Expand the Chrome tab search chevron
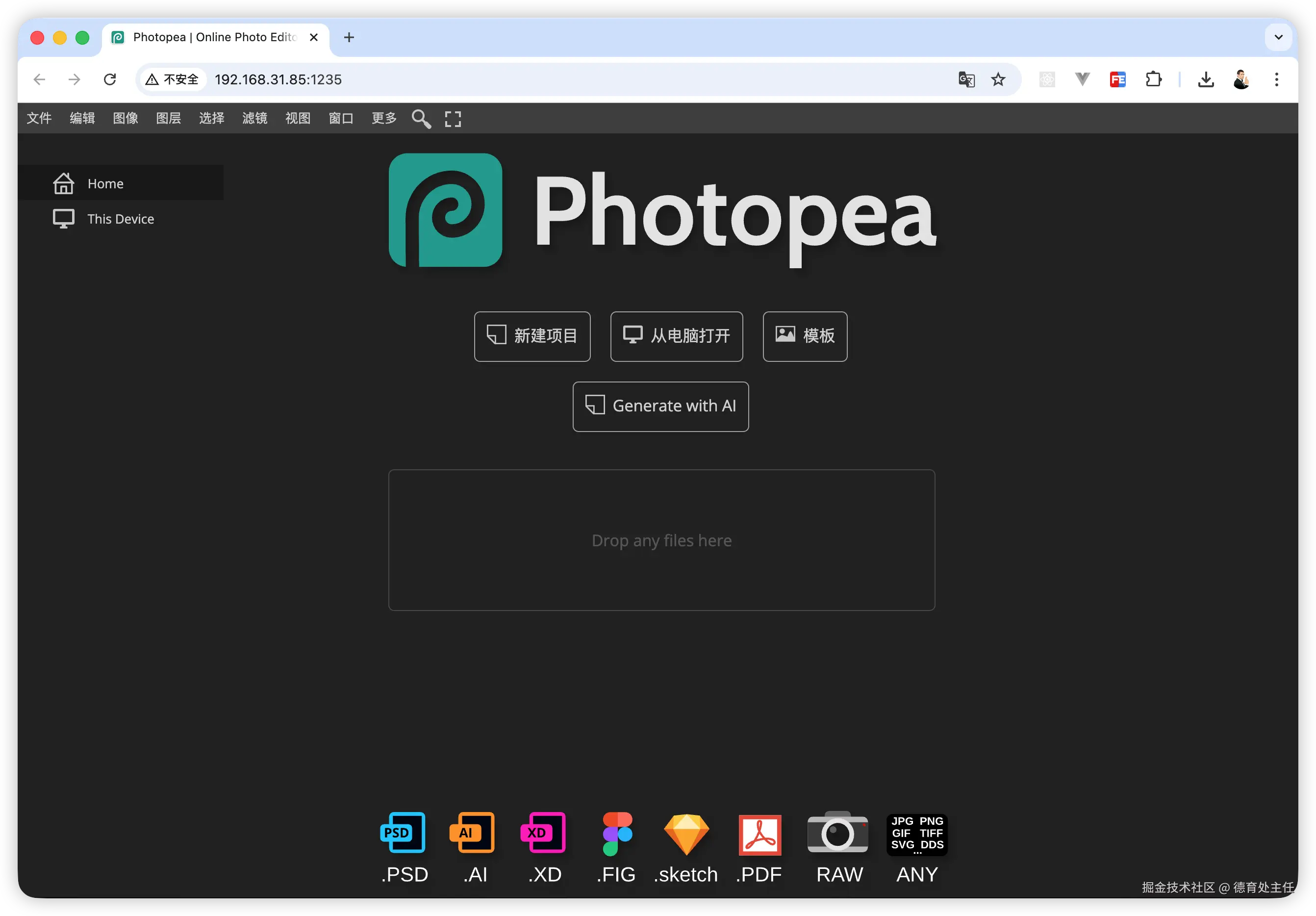This screenshot has height=916, width=1316. point(1278,37)
